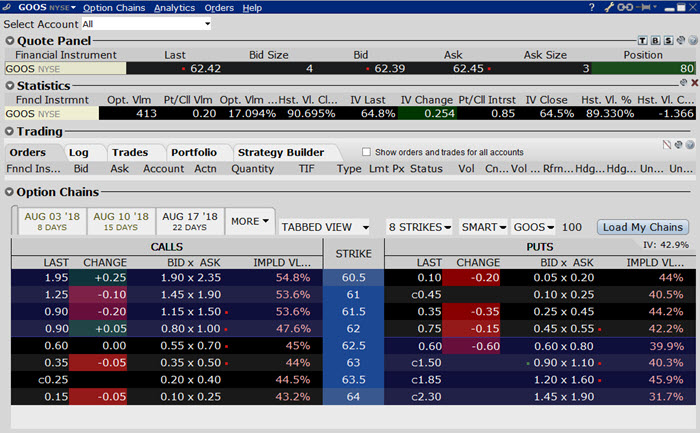
Task: Open the Select Account dropdown
Action: pyautogui.click(x=146, y=23)
